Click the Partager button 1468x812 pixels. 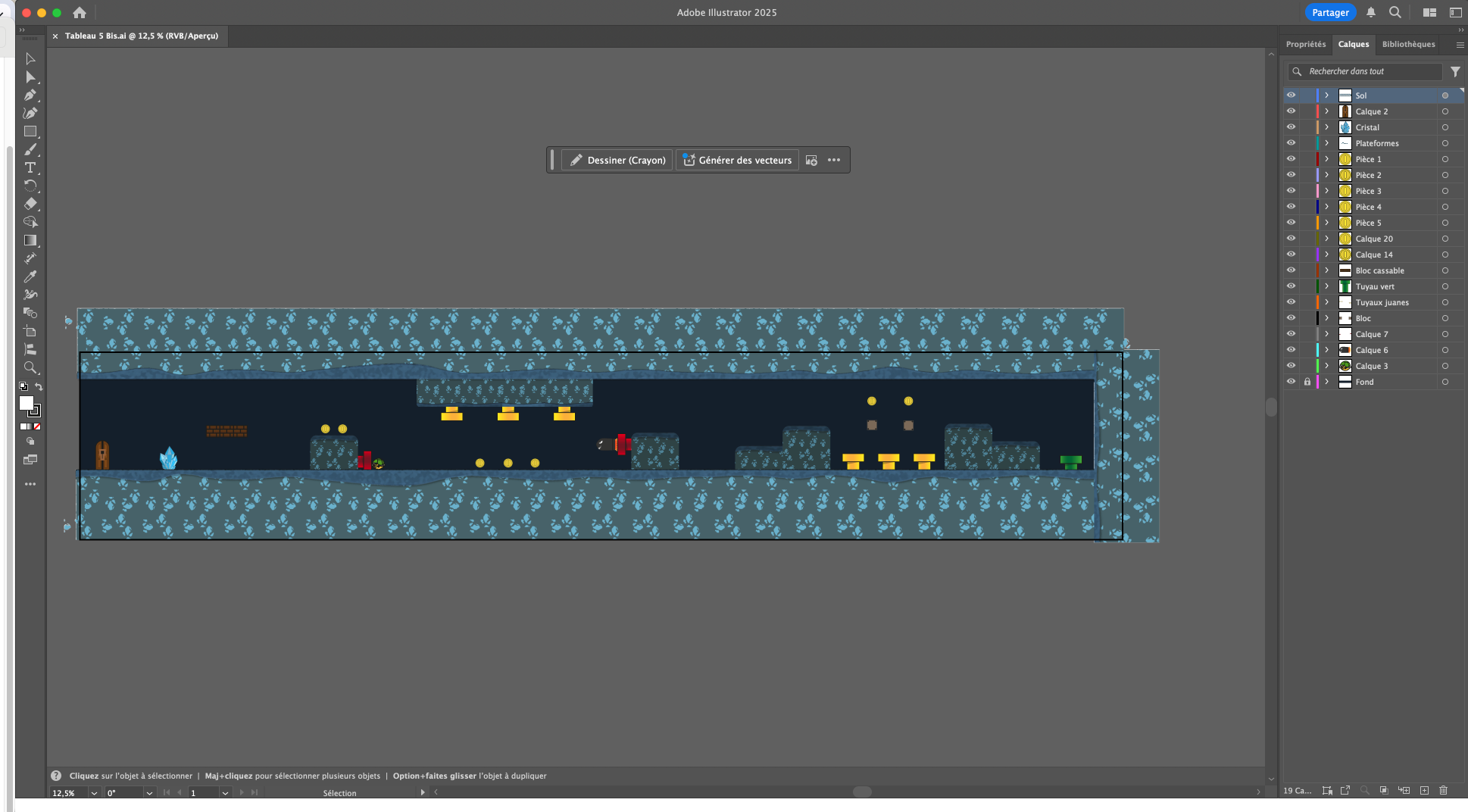tap(1330, 12)
